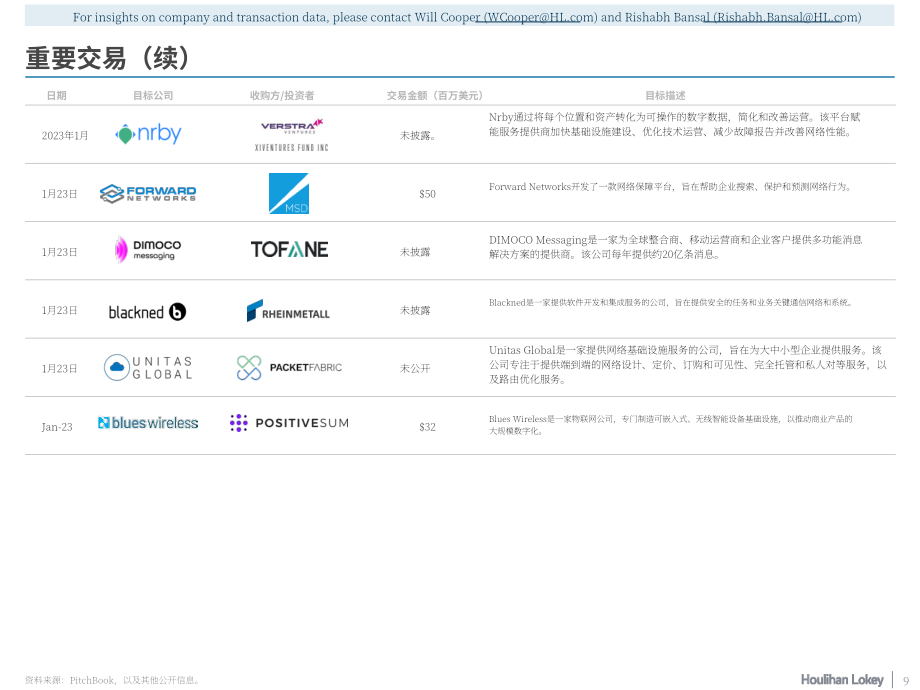Screen dimensions: 920x690
Task: Click the Houlihan Lokey footer logo
Action: click(x=842, y=679)
